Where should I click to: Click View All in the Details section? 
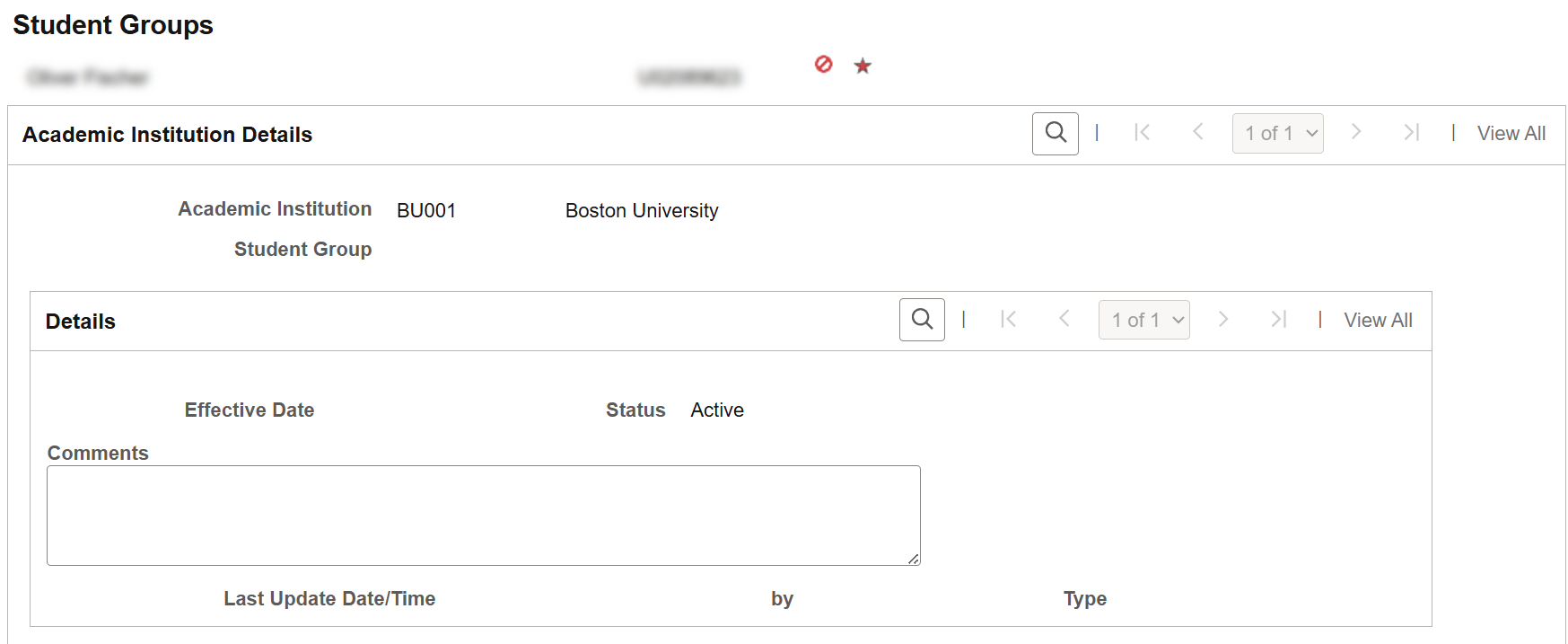pos(1378,321)
